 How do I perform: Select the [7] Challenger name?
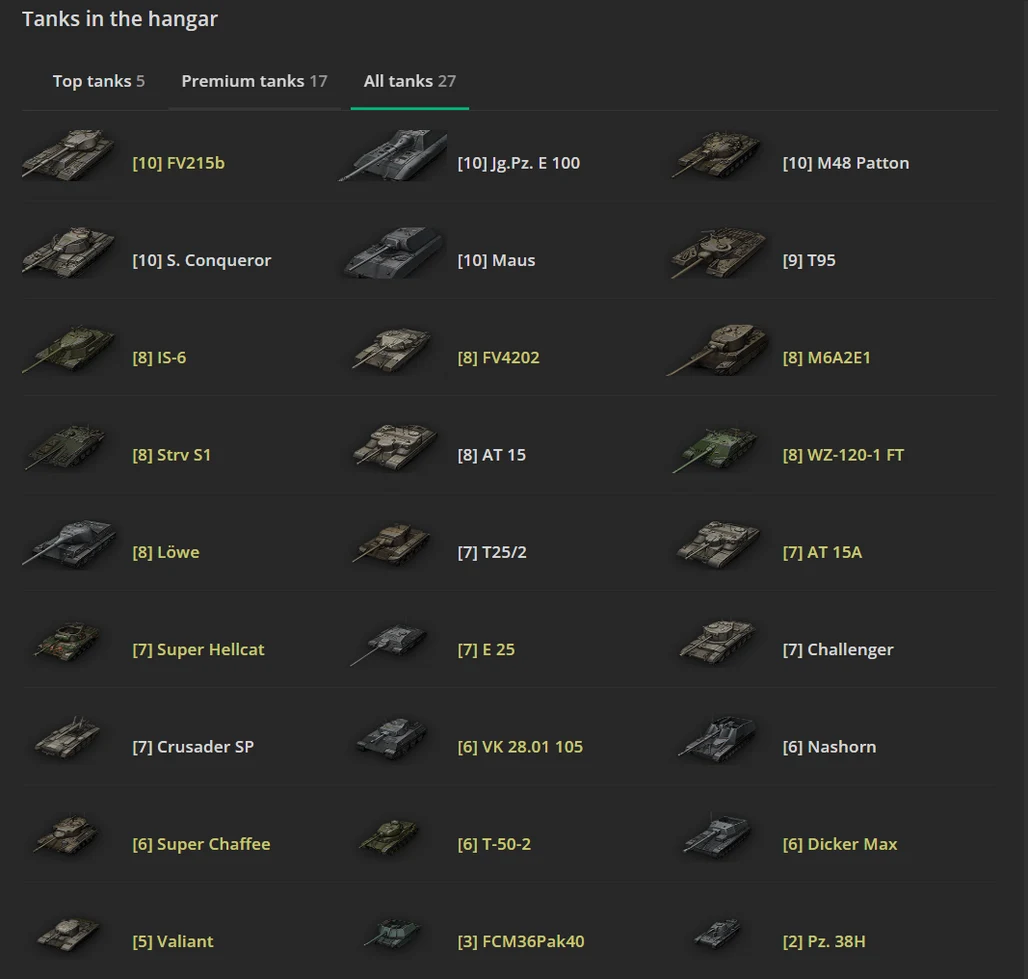[x=838, y=650]
